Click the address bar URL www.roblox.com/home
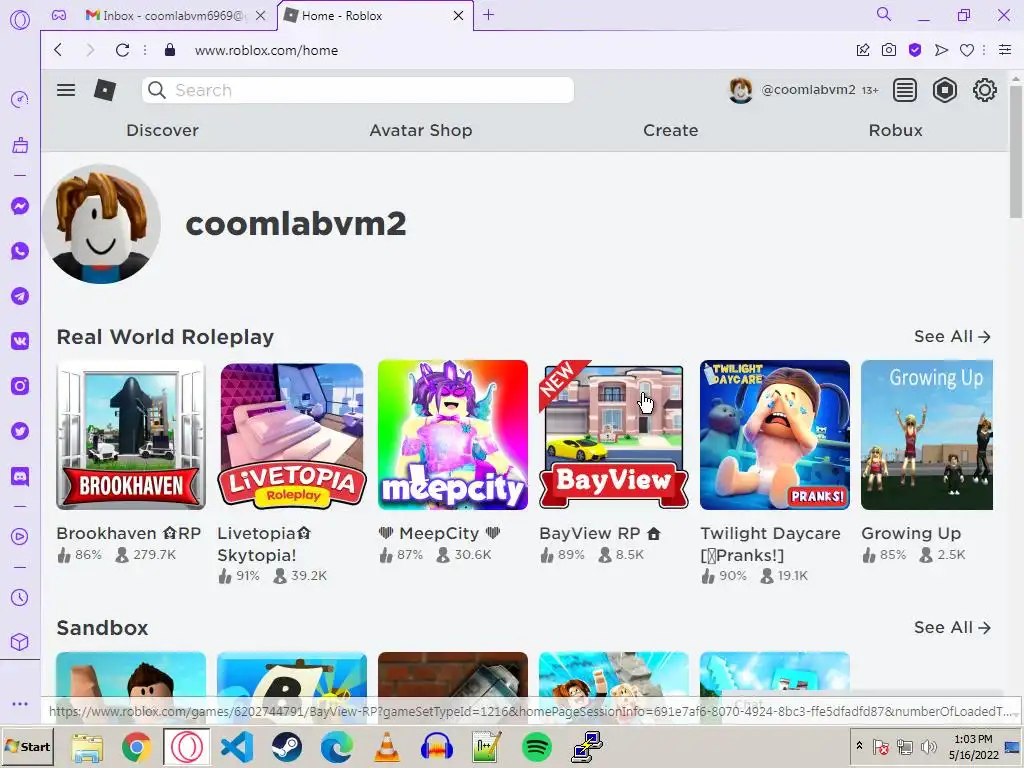Viewport: 1024px width, 768px height. click(x=266, y=50)
